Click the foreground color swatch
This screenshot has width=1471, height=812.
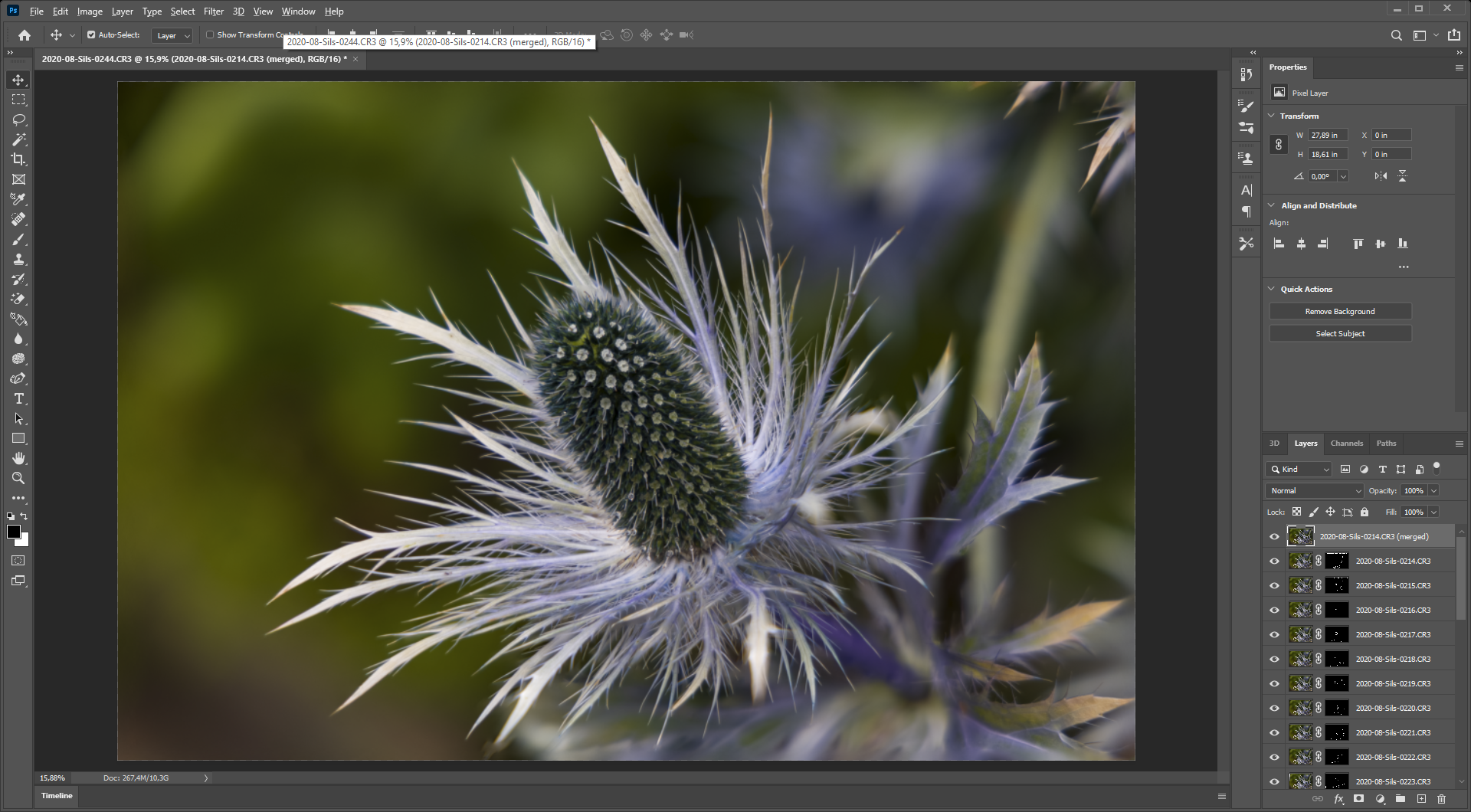coord(13,532)
